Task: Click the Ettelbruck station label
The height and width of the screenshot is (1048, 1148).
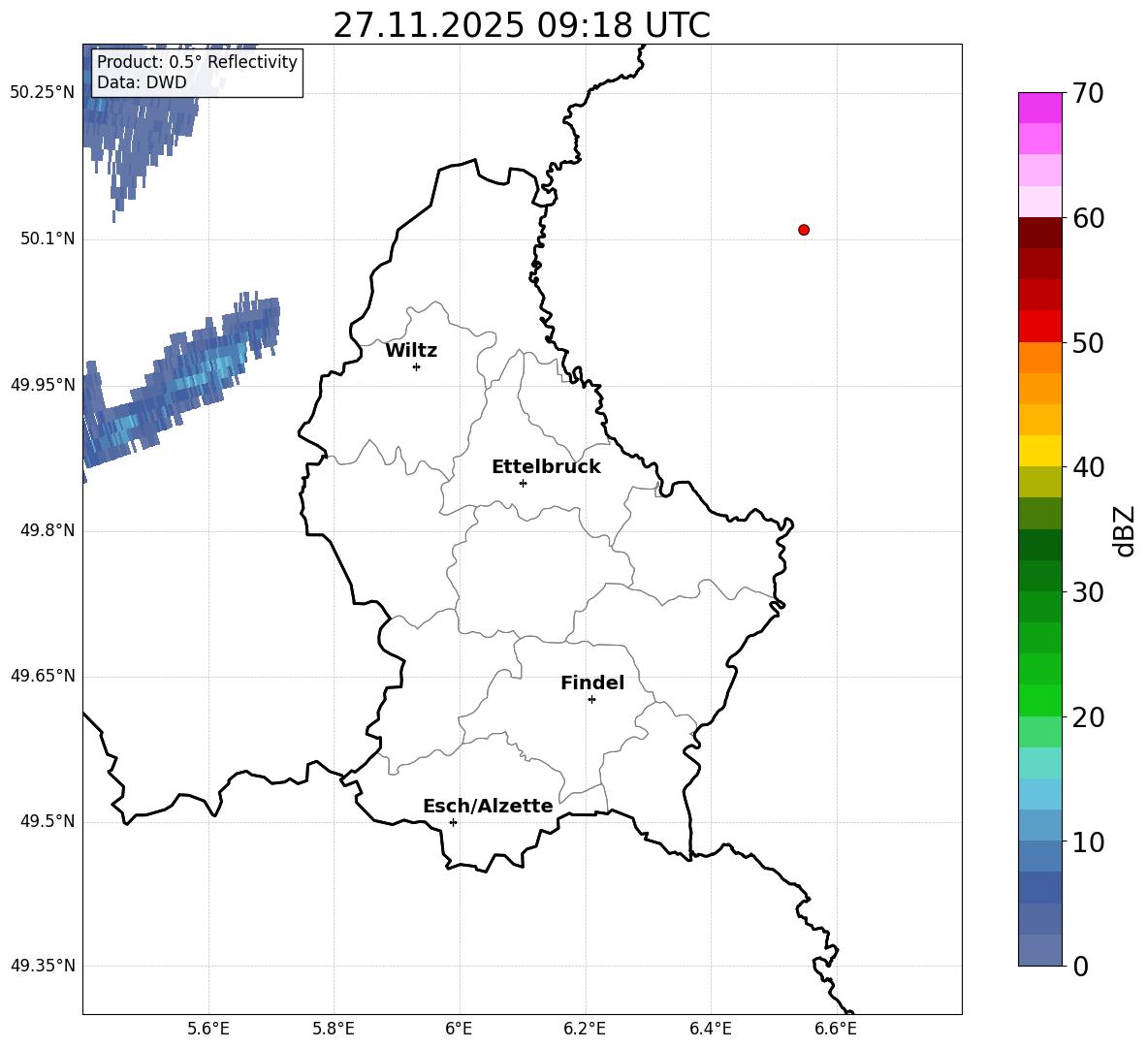Action: coord(546,467)
